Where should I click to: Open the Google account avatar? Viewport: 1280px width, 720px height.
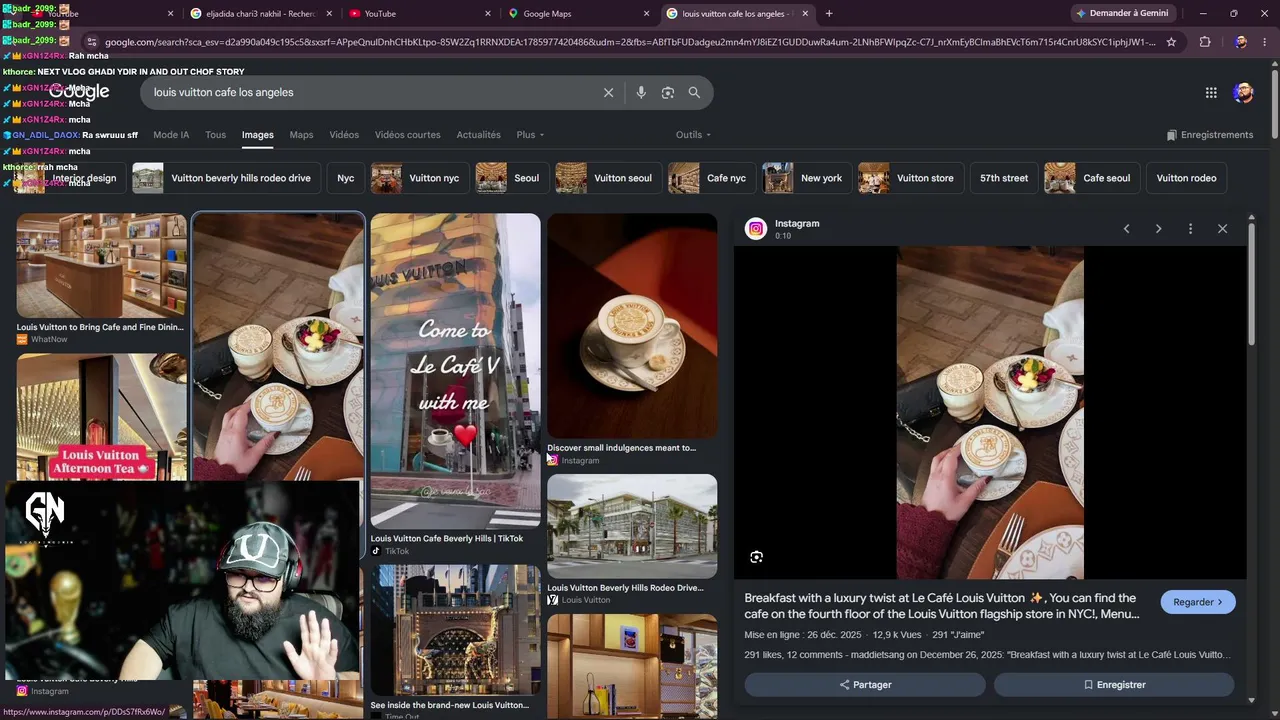click(1243, 92)
